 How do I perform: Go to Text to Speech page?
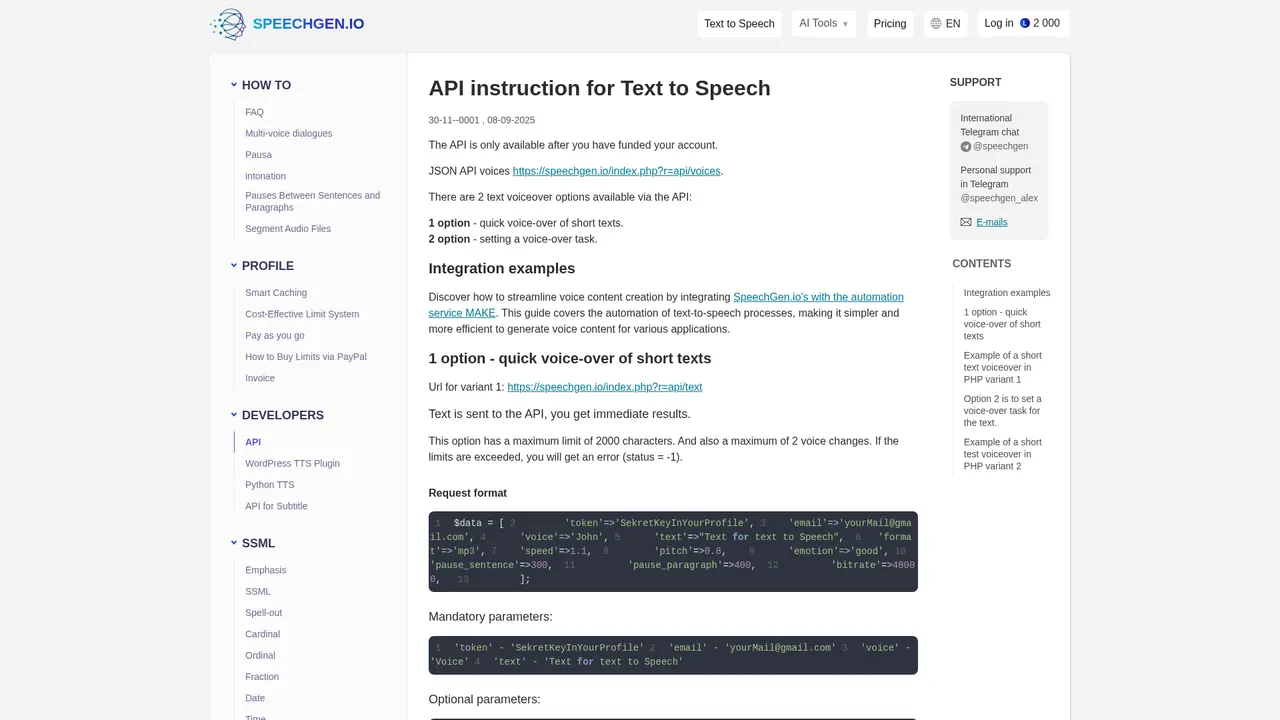(739, 23)
